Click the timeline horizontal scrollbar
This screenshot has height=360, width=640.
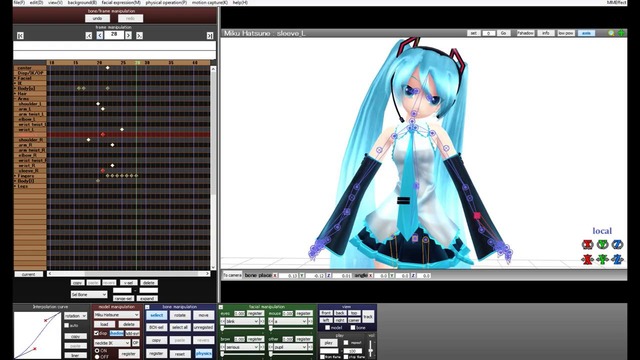(129, 274)
